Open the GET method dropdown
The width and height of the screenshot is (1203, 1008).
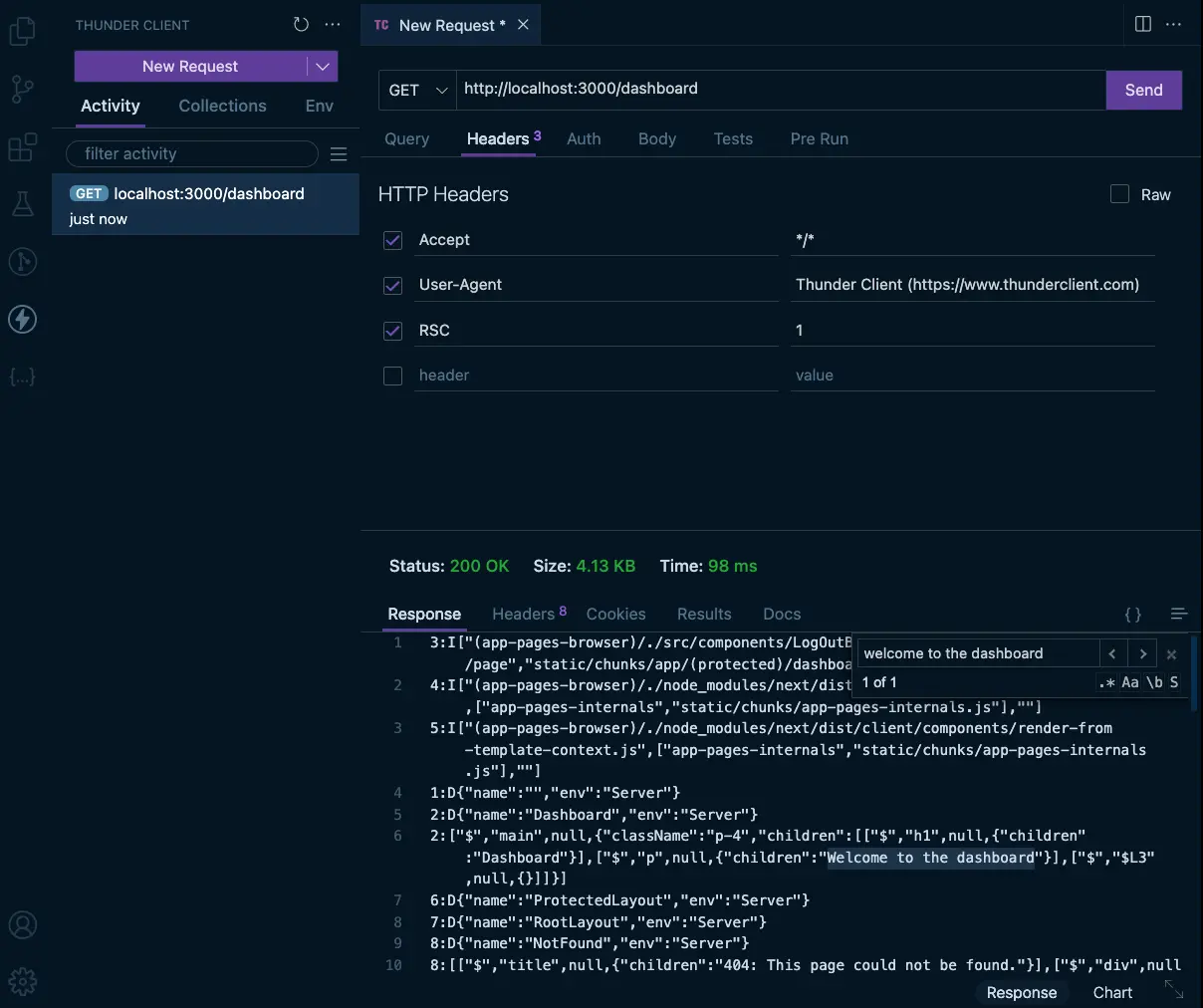pyautogui.click(x=417, y=90)
